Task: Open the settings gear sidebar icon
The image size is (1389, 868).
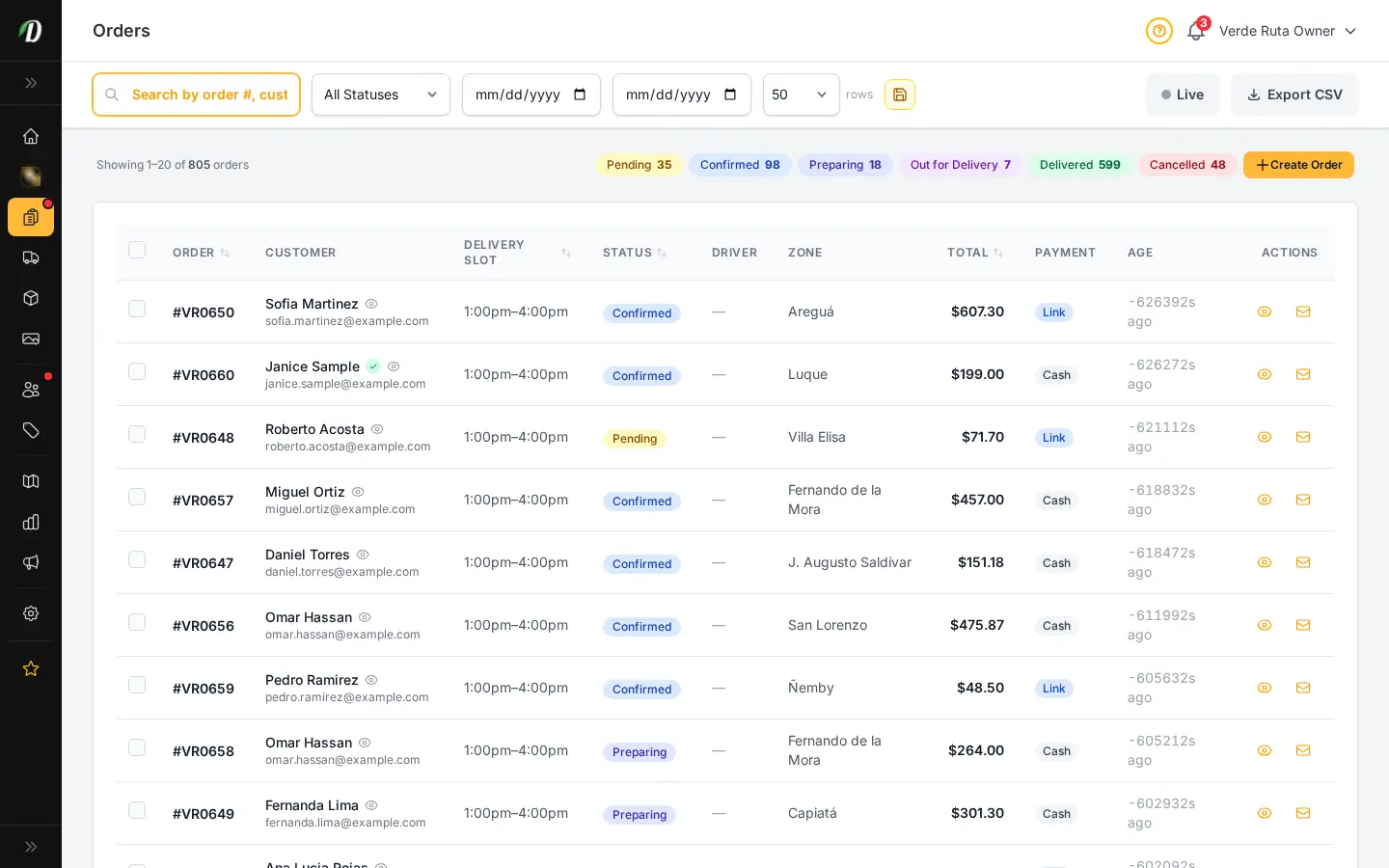Action: (31, 613)
